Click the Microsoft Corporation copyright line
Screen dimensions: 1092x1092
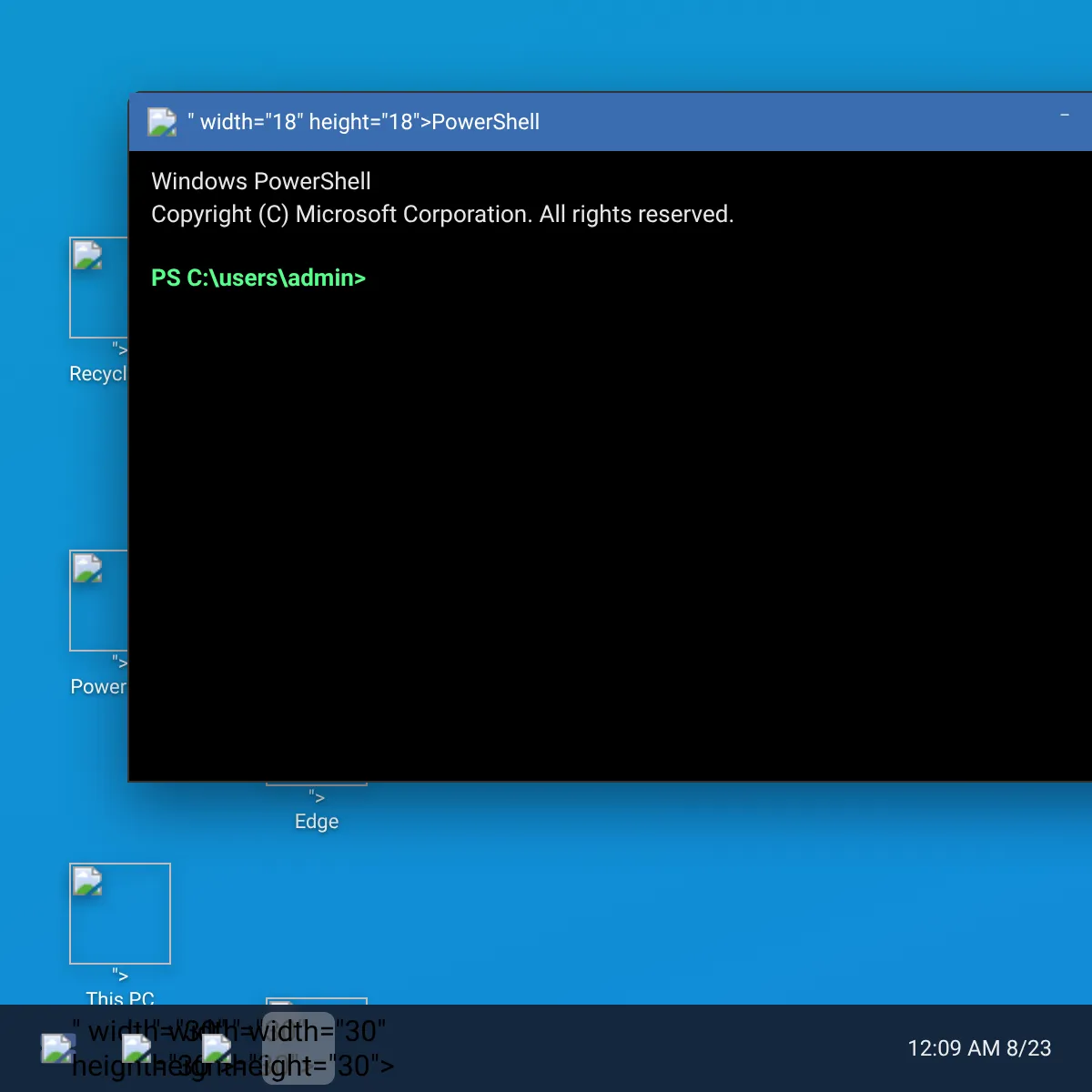[442, 214]
